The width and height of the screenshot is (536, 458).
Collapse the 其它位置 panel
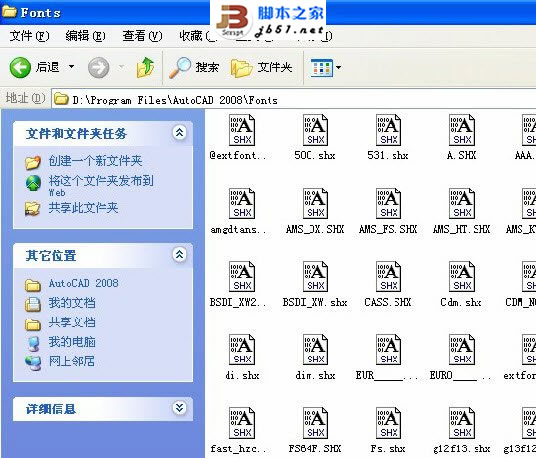[x=179, y=254]
